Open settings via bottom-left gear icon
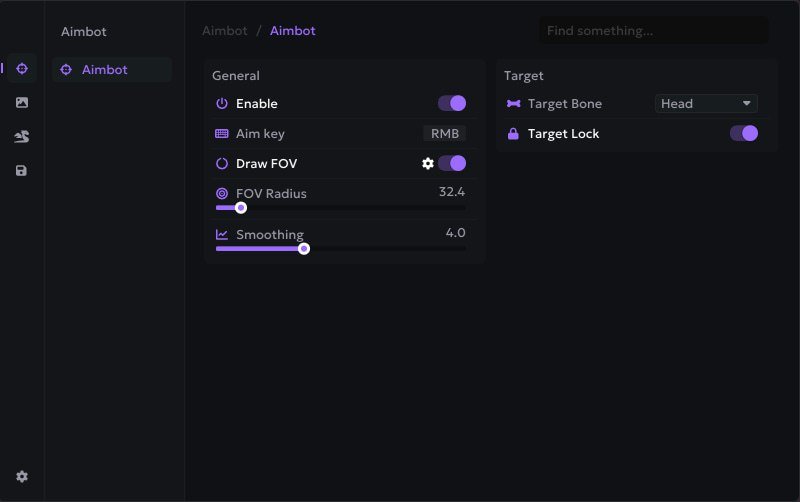This screenshot has width=800, height=502. [22, 477]
